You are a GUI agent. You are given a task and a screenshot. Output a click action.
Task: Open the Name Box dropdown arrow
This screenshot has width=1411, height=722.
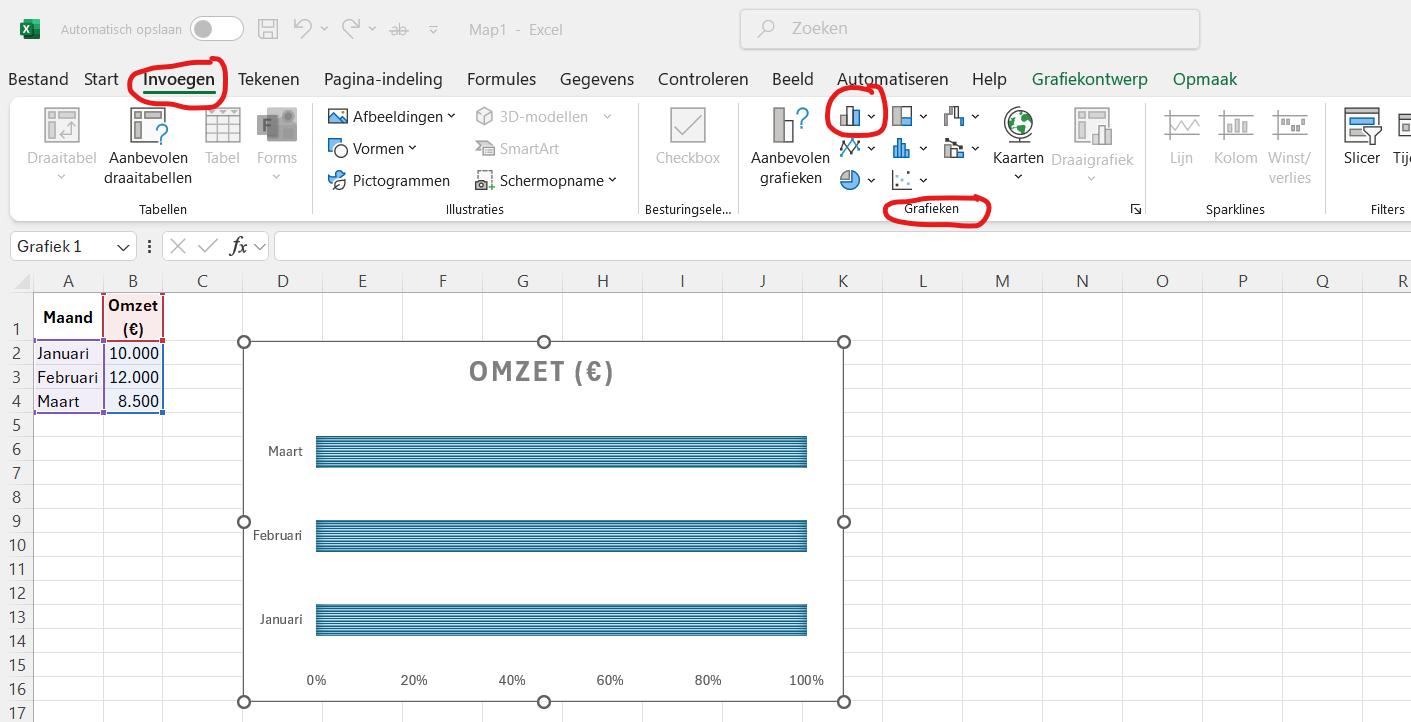pos(124,247)
